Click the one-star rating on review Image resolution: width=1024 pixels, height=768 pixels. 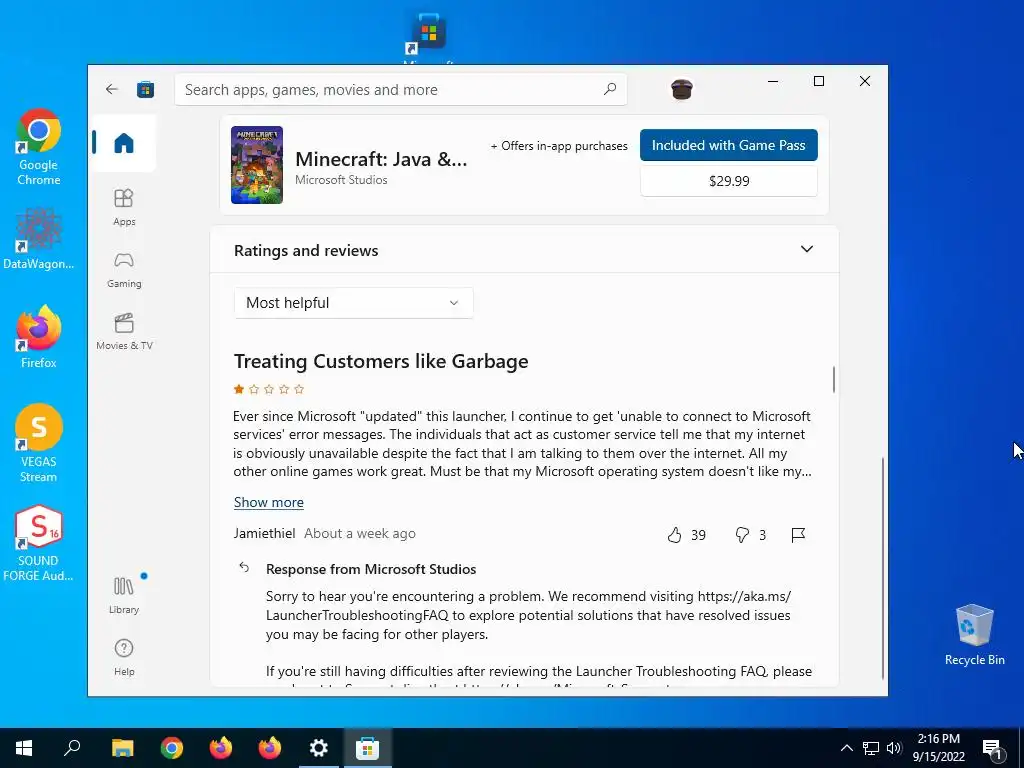268,389
